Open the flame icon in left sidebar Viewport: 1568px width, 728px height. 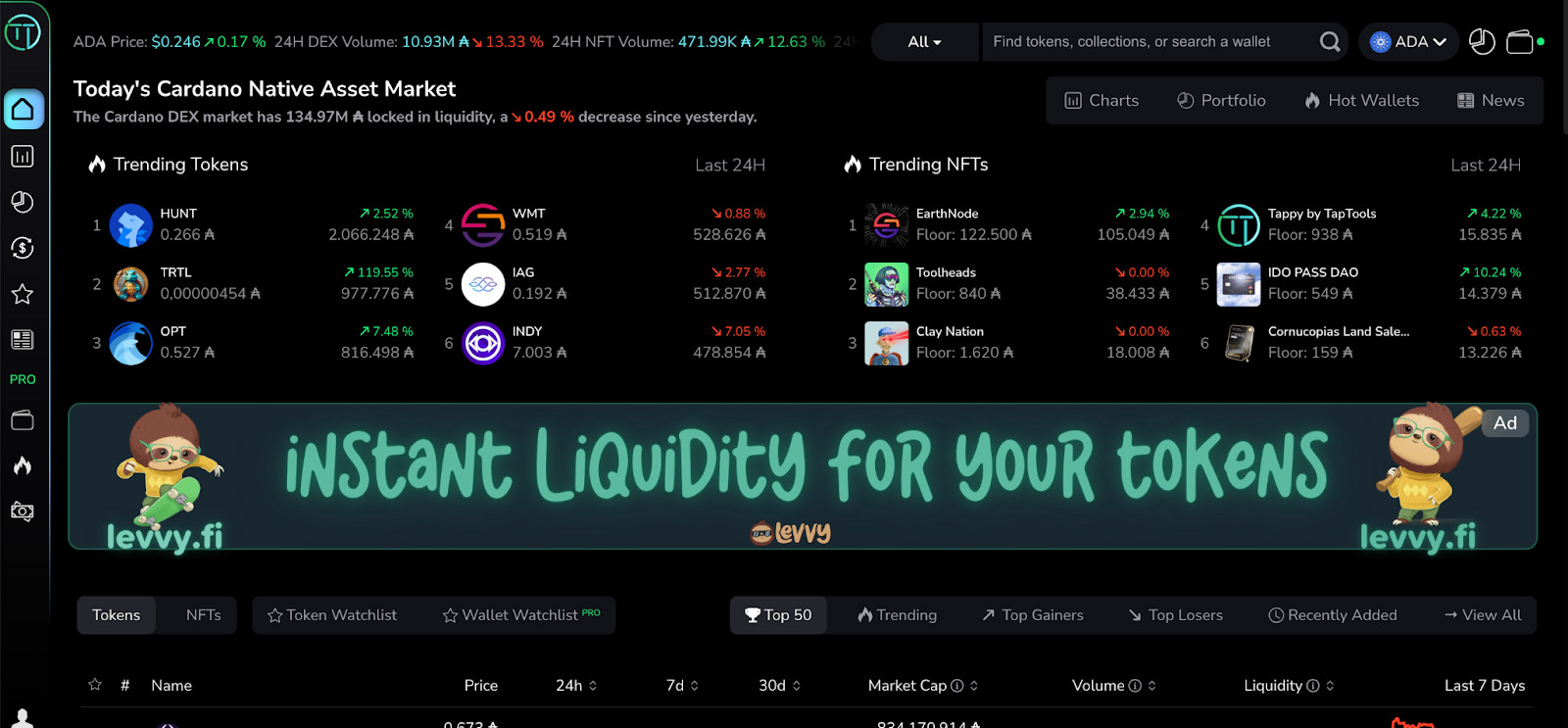[23, 465]
